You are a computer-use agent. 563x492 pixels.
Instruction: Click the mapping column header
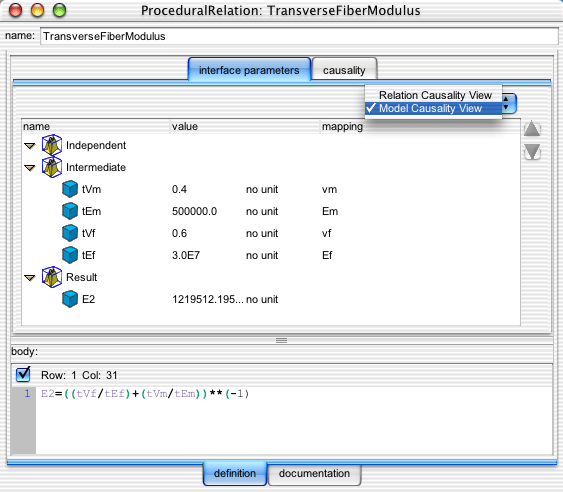pos(420,126)
